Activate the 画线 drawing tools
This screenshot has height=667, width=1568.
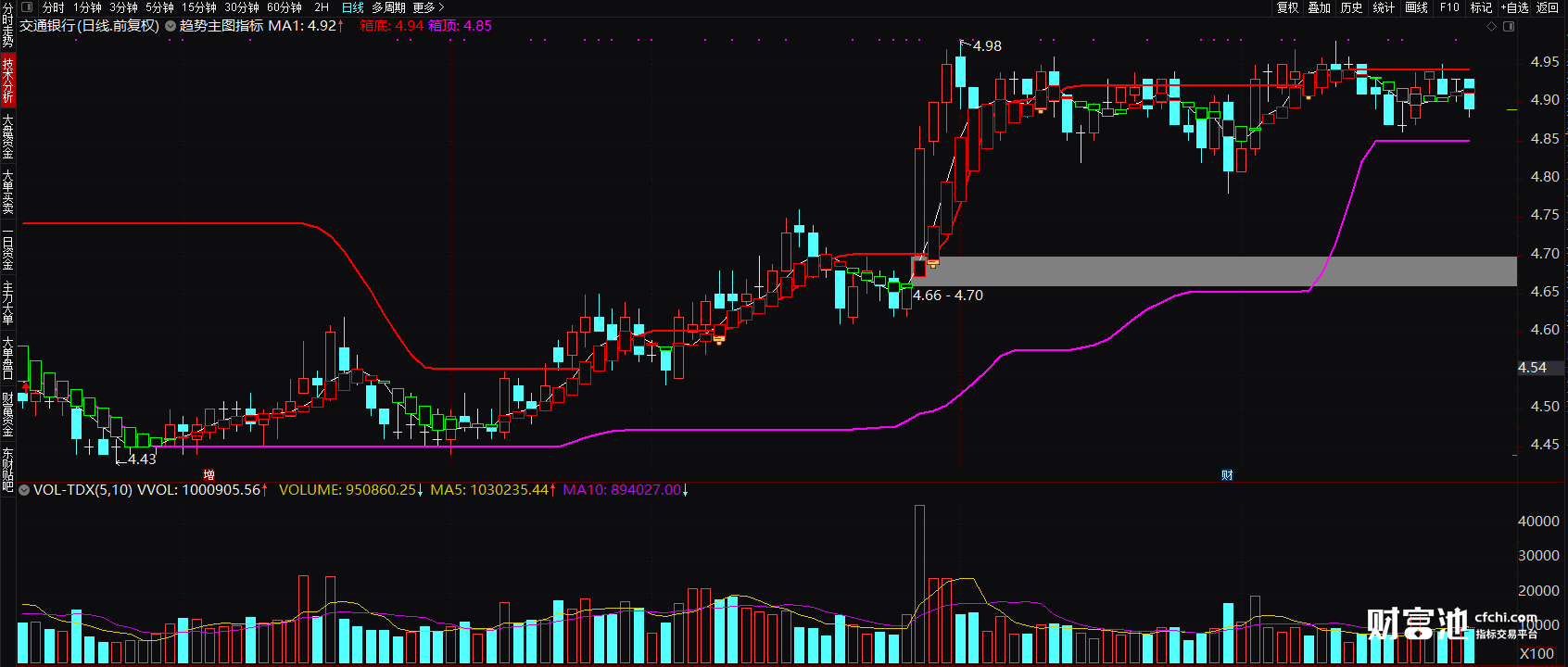pyautogui.click(x=1416, y=7)
